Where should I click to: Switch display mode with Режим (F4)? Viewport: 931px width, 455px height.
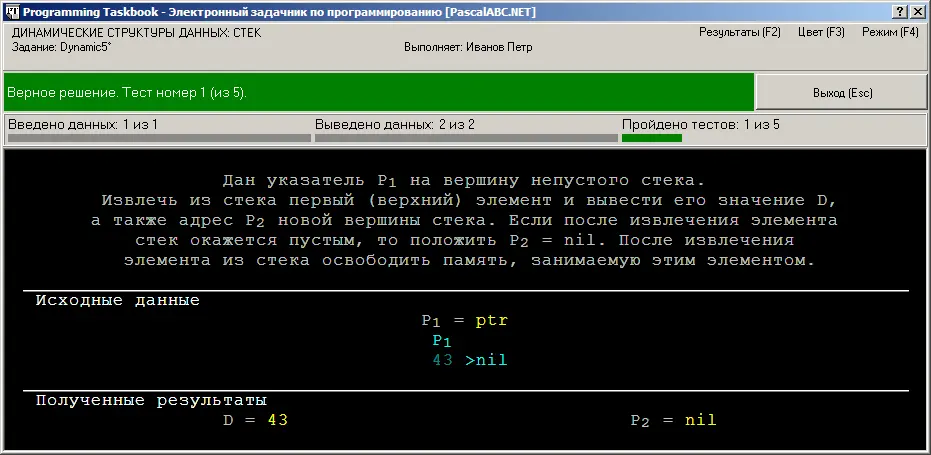pyautogui.click(x=889, y=32)
